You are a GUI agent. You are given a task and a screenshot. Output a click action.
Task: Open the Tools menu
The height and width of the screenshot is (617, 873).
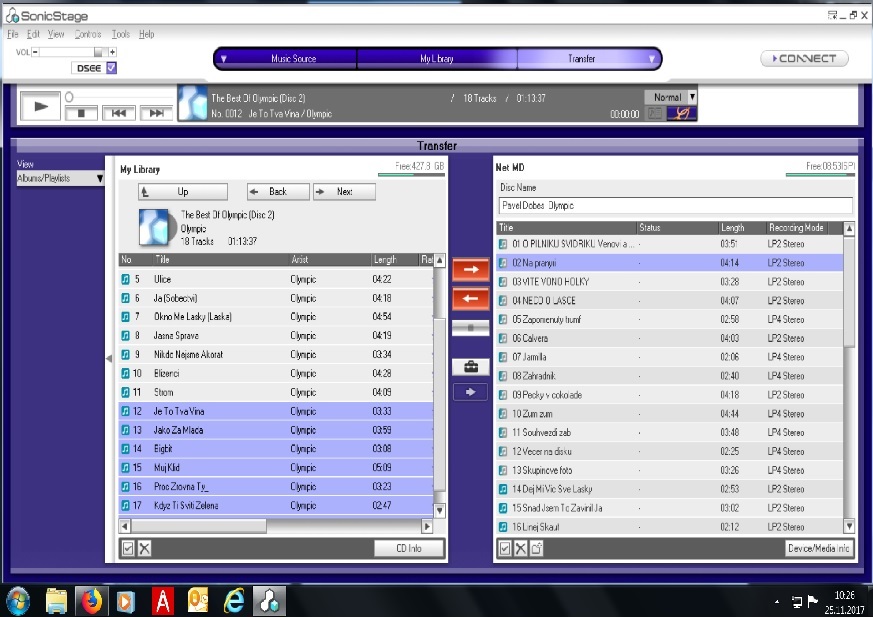[x=121, y=34]
